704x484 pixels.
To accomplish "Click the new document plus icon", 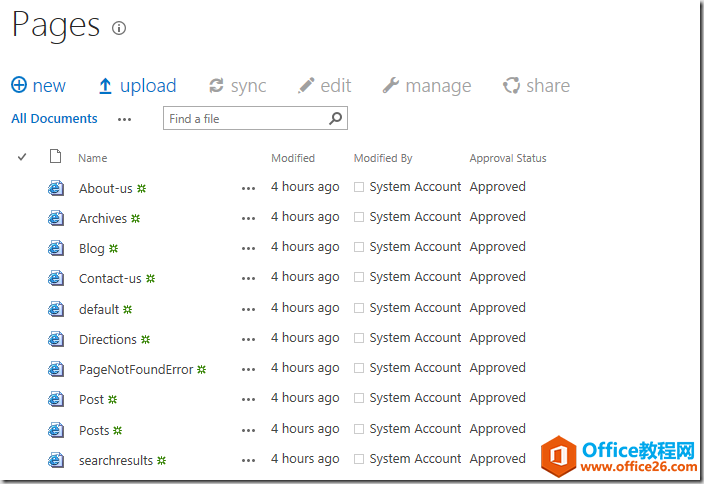I will click(x=19, y=86).
